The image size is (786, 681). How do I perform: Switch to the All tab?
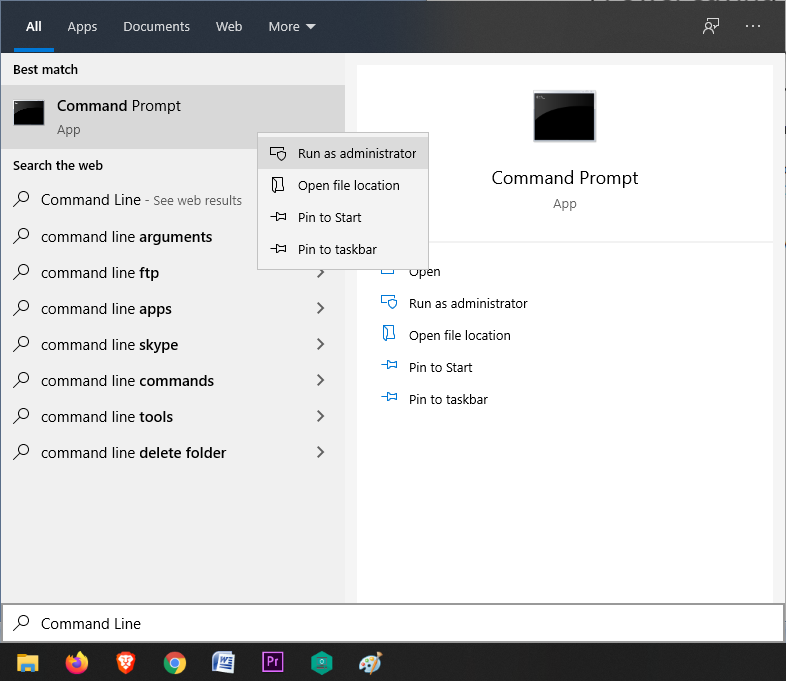[x=34, y=27]
